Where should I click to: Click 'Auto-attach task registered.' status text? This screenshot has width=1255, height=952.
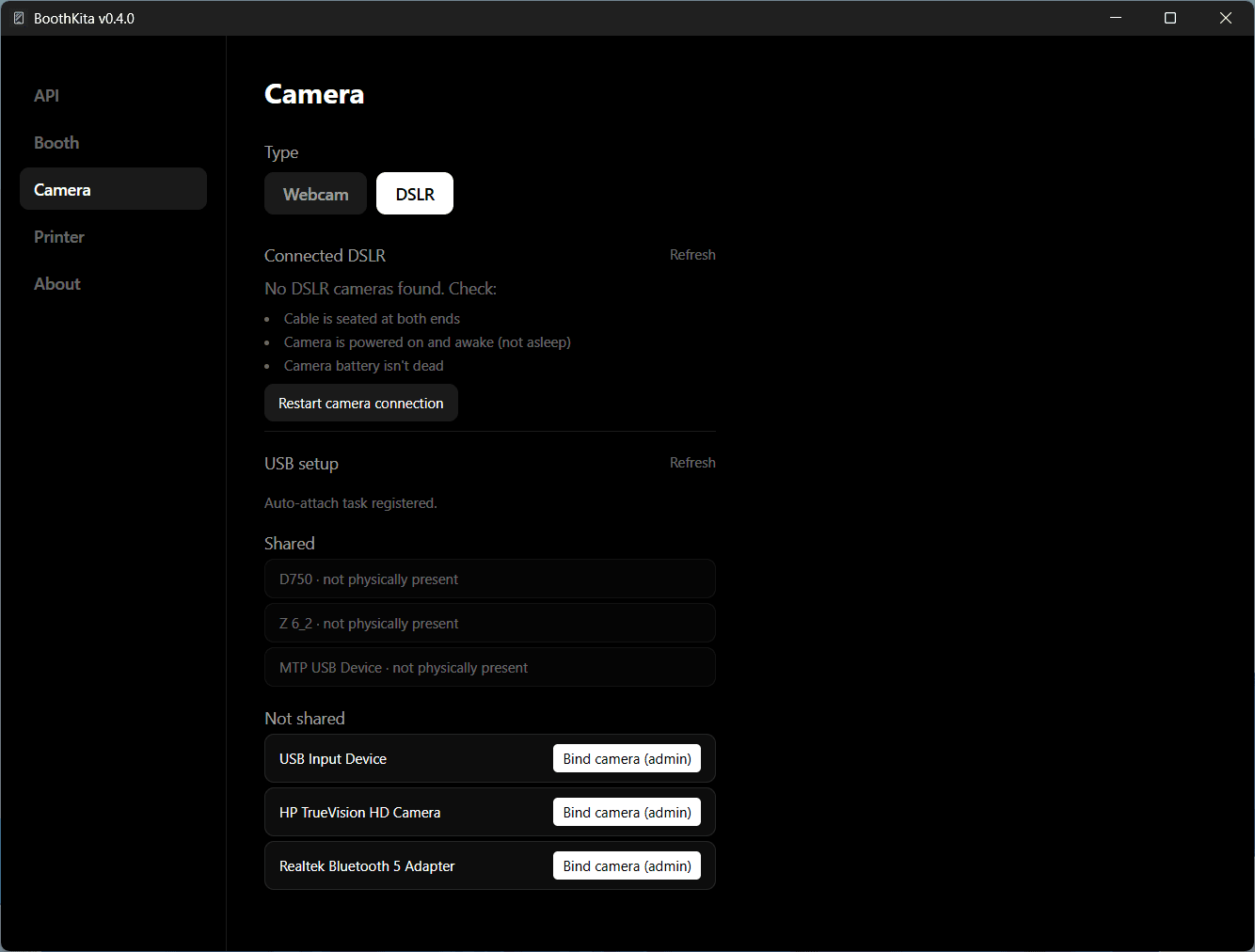pos(351,503)
